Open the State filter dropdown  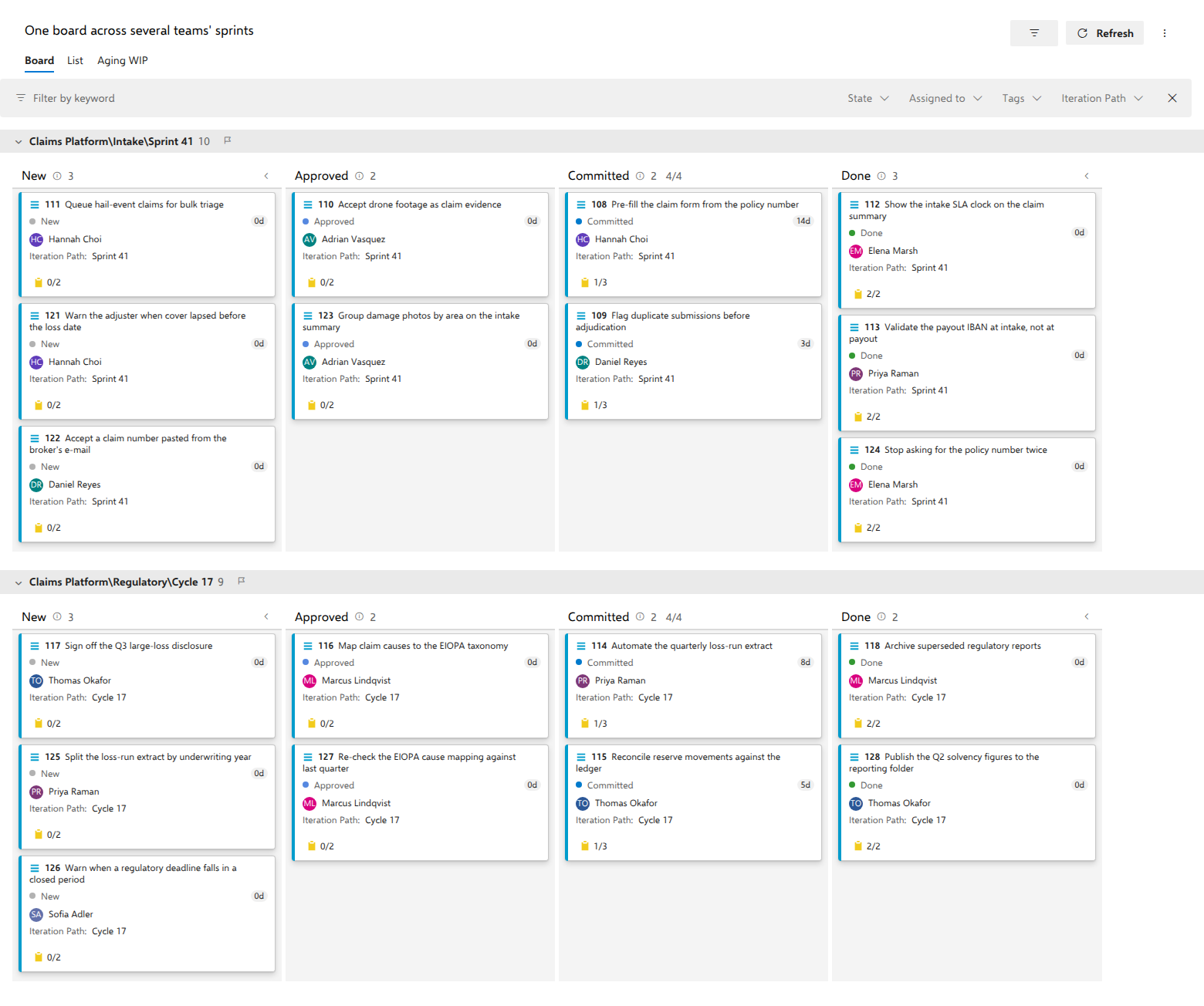coord(868,98)
